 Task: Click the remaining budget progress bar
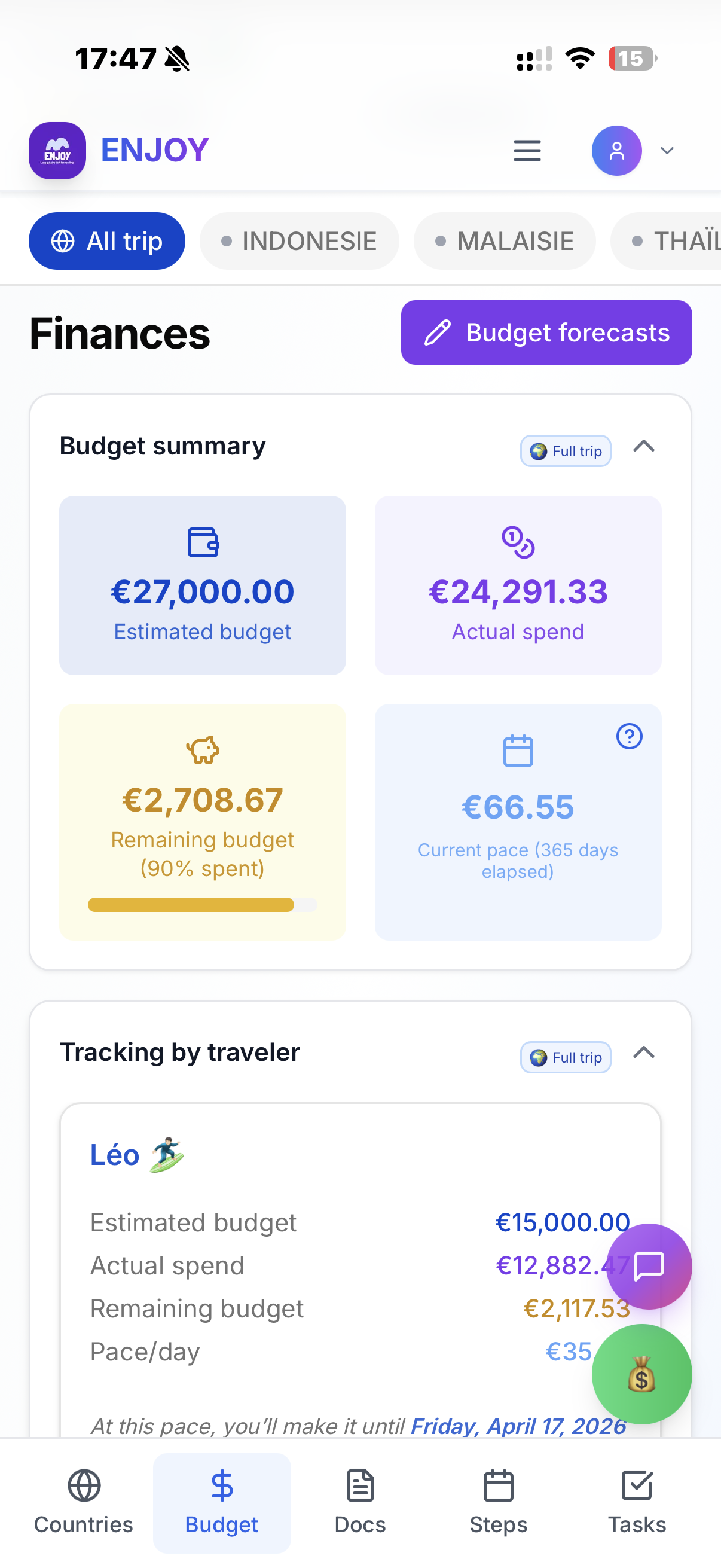(202, 905)
